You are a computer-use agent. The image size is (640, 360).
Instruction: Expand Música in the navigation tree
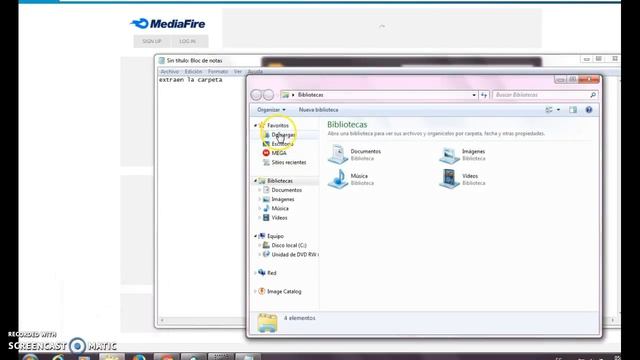260,208
